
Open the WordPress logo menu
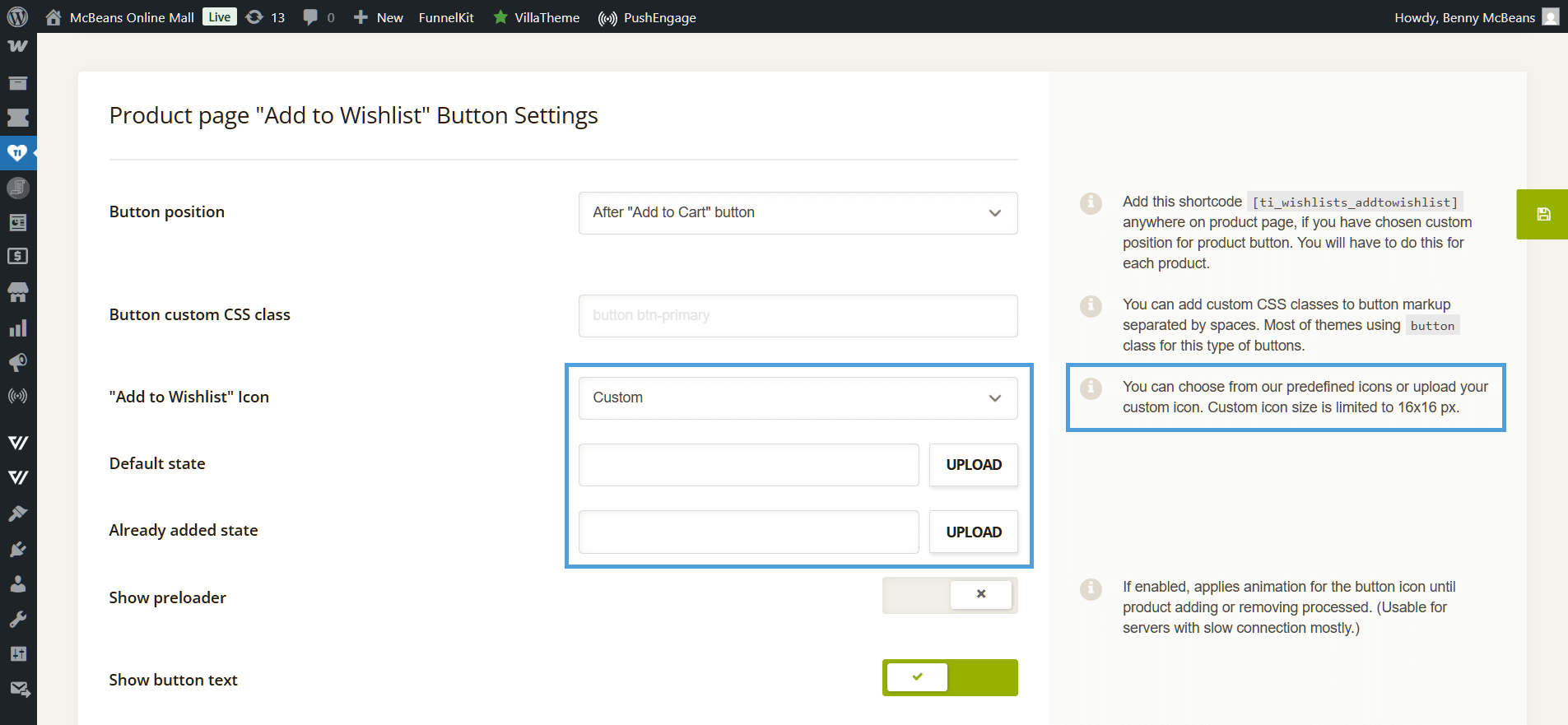(x=17, y=16)
